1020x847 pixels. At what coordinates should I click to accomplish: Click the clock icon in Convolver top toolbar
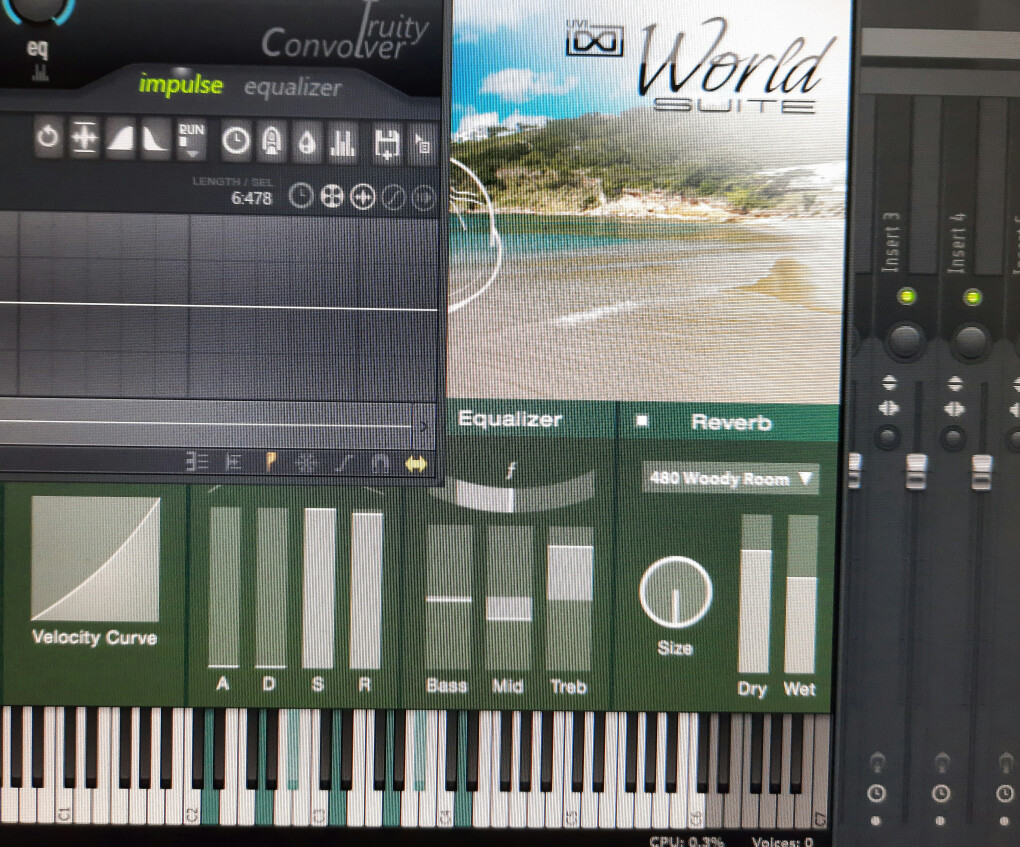(x=235, y=141)
